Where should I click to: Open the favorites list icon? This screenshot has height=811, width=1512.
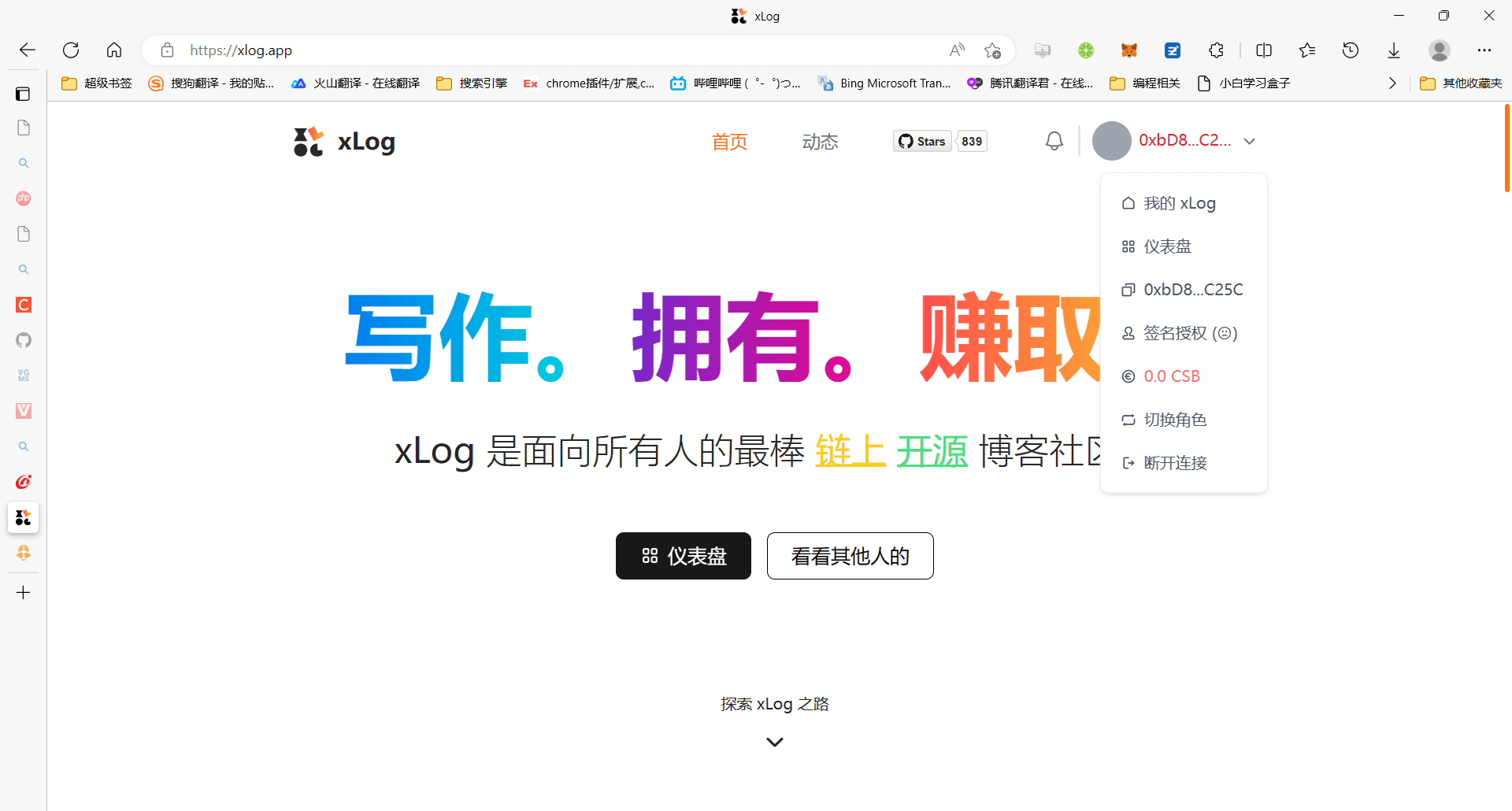coord(1307,50)
